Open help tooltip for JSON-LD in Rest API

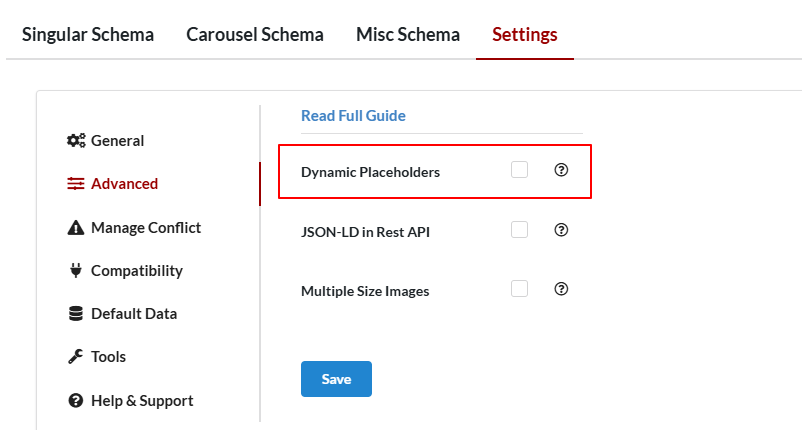(x=561, y=230)
